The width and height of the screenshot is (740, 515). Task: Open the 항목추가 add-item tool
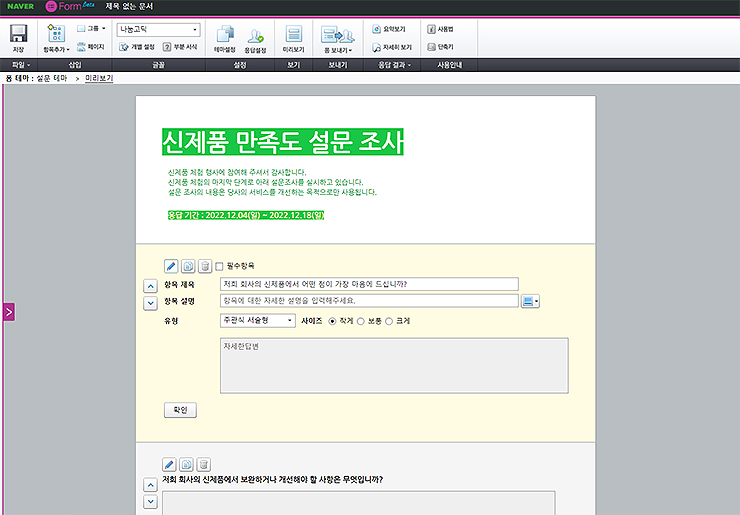point(56,38)
